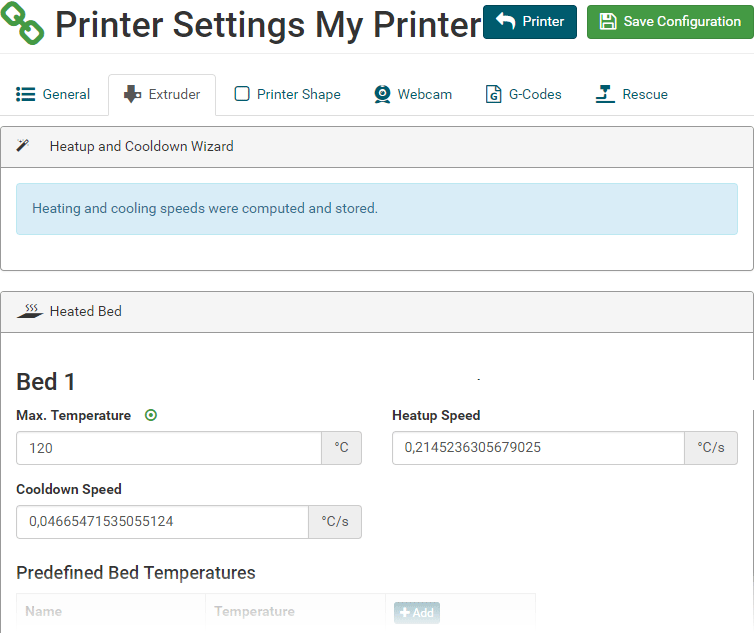
Task: Edit the Max. Temperature field showing 120
Action: pos(169,448)
